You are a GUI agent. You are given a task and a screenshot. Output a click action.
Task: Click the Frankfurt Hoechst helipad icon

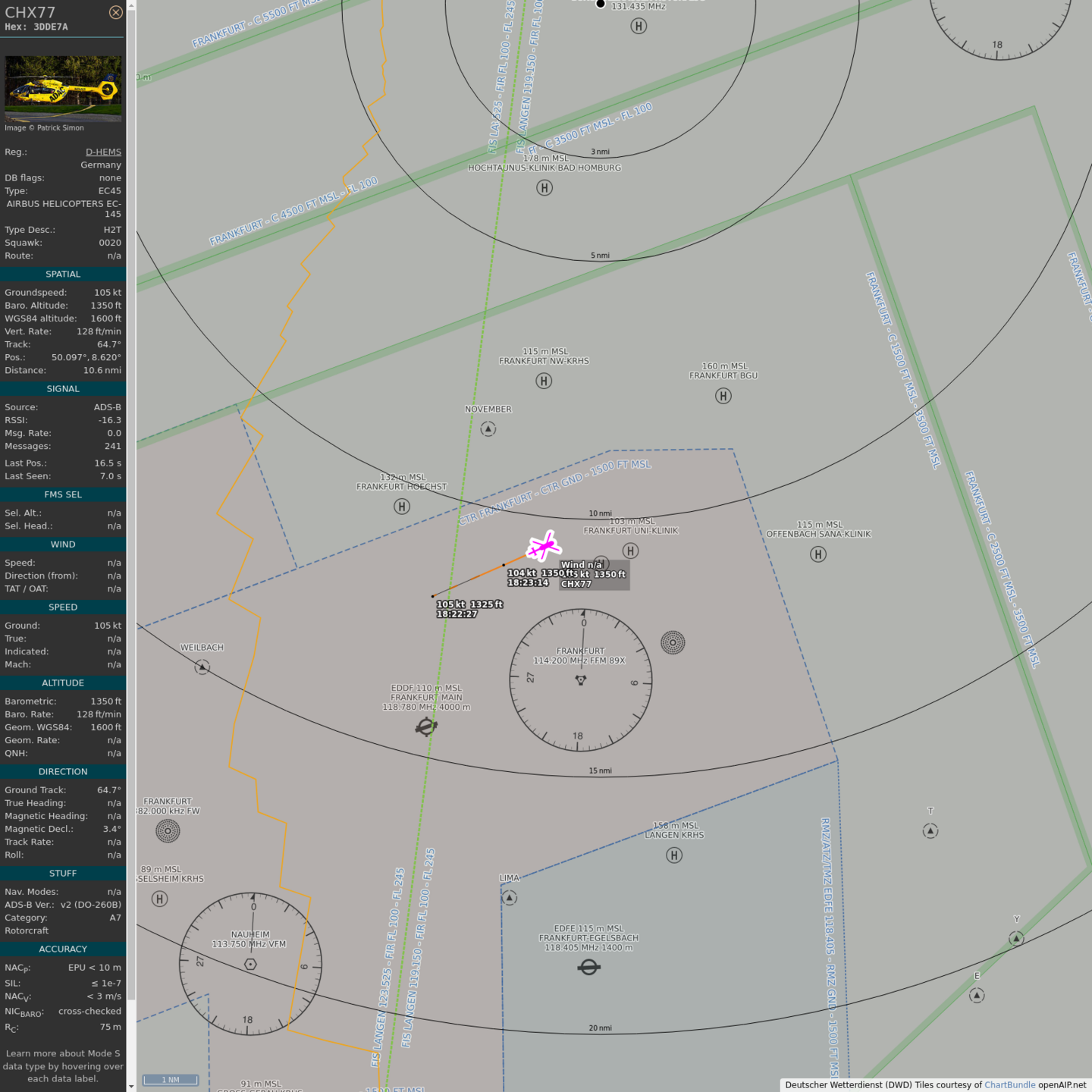point(402,507)
